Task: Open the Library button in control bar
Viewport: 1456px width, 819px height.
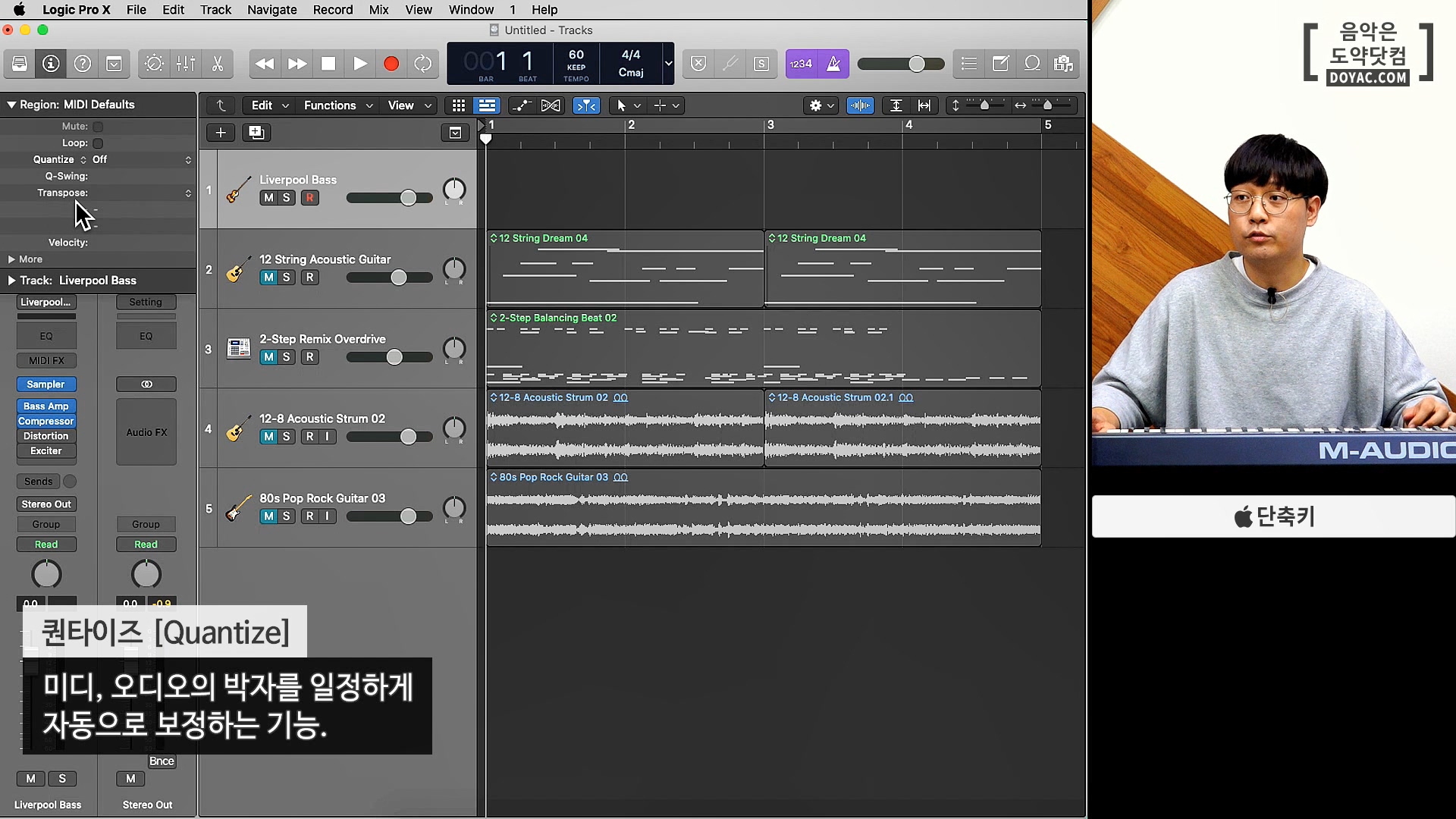Action: pos(20,64)
